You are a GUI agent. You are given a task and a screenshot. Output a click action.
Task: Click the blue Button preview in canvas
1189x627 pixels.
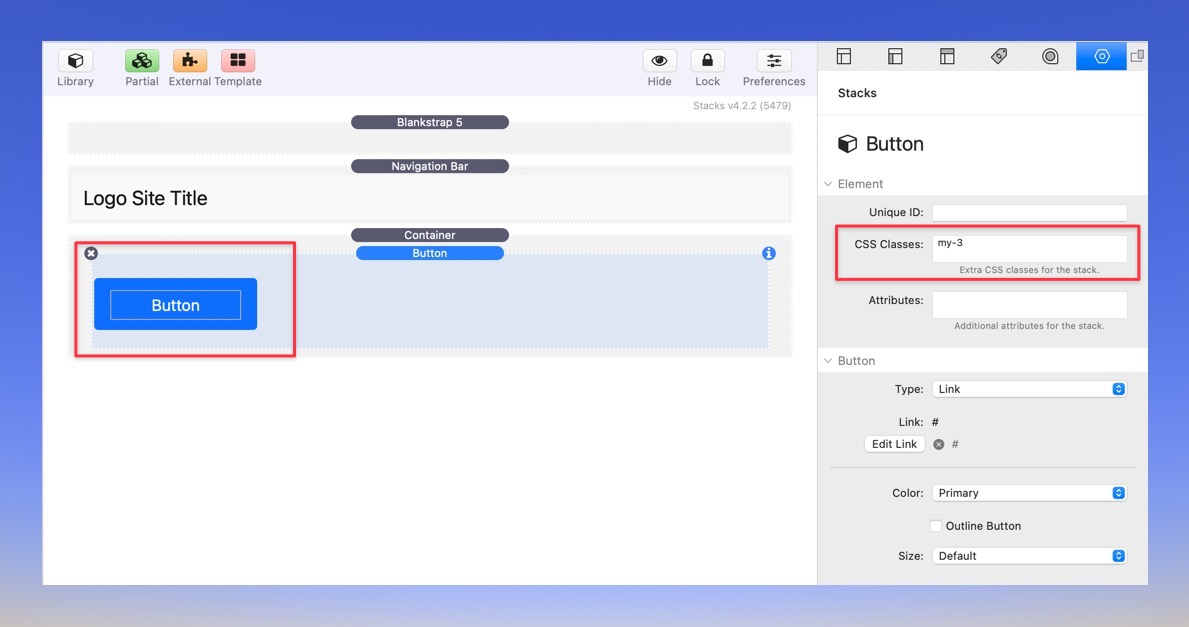pos(175,305)
